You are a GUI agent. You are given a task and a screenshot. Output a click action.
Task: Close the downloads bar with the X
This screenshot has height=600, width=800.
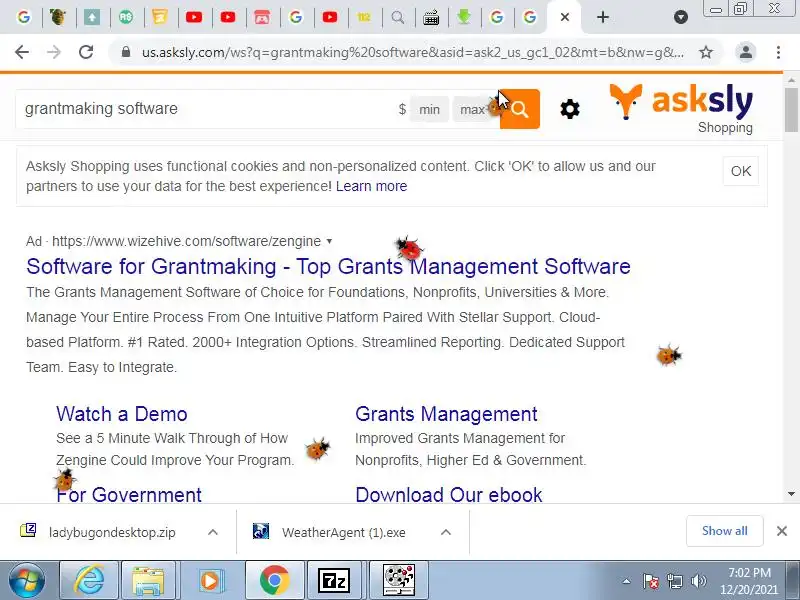[x=782, y=531]
